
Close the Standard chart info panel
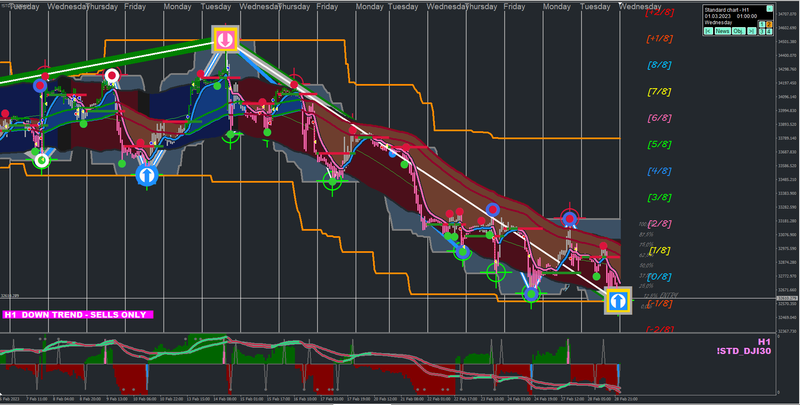pos(770,9)
